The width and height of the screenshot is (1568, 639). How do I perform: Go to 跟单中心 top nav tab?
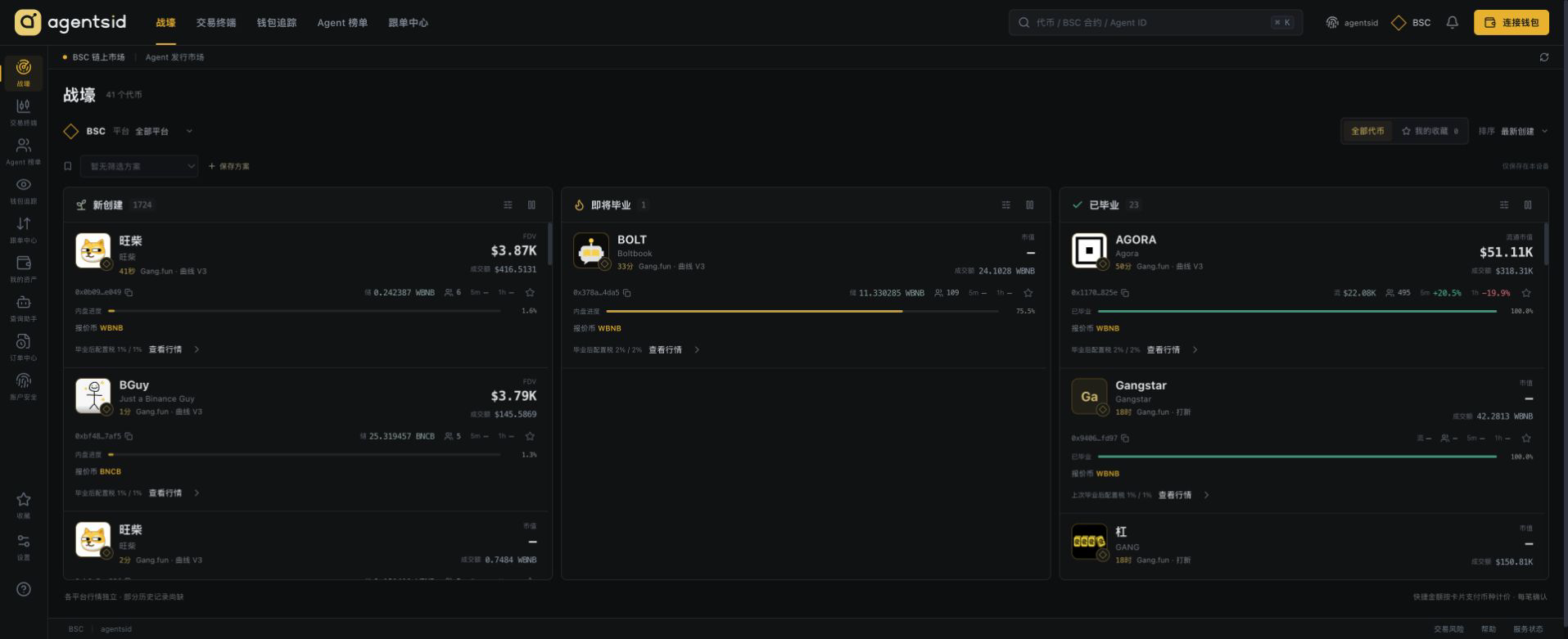click(408, 23)
